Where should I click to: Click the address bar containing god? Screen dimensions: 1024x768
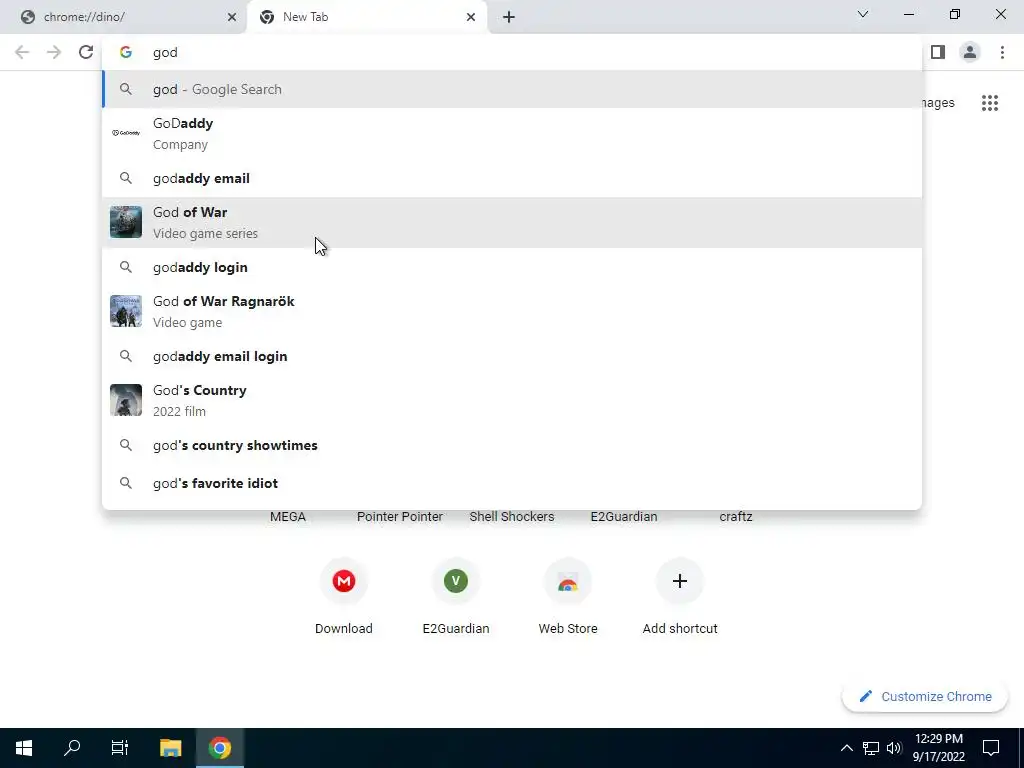(x=512, y=52)
